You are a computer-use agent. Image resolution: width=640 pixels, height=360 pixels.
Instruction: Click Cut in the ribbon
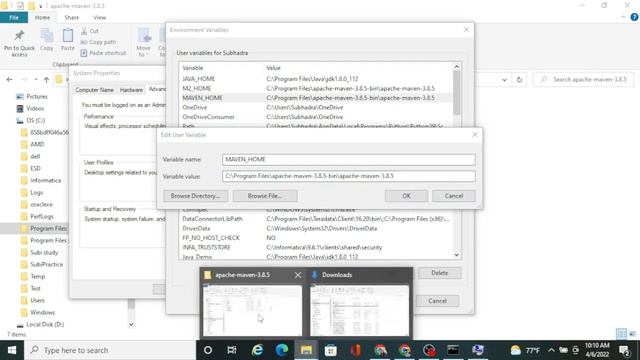(x=90, y=31)
